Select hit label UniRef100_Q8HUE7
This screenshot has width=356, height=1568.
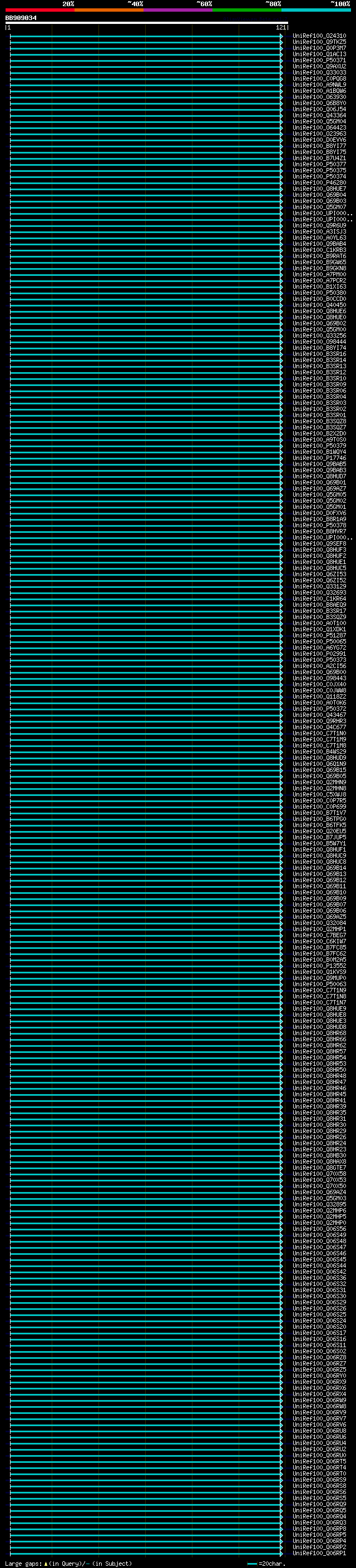[x=319, y=189]
